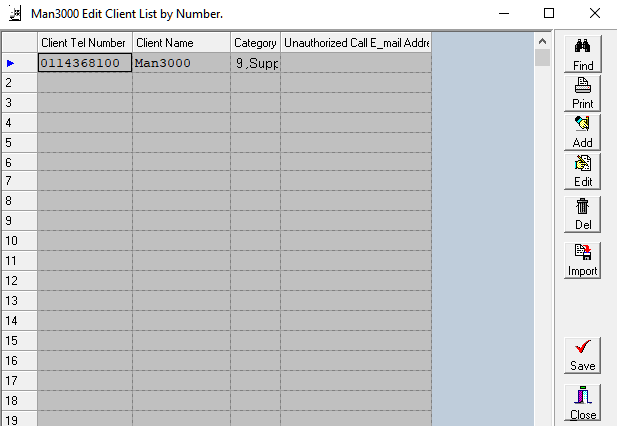
Task: Click the Category column header
Action: pyautogui.click(x=255, y=43)
